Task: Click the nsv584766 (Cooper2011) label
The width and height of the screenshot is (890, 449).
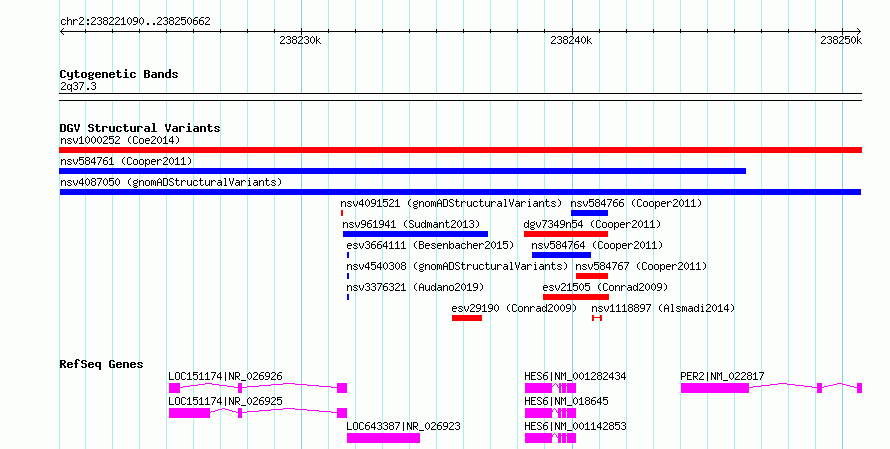Action: (x=636, y=203)
